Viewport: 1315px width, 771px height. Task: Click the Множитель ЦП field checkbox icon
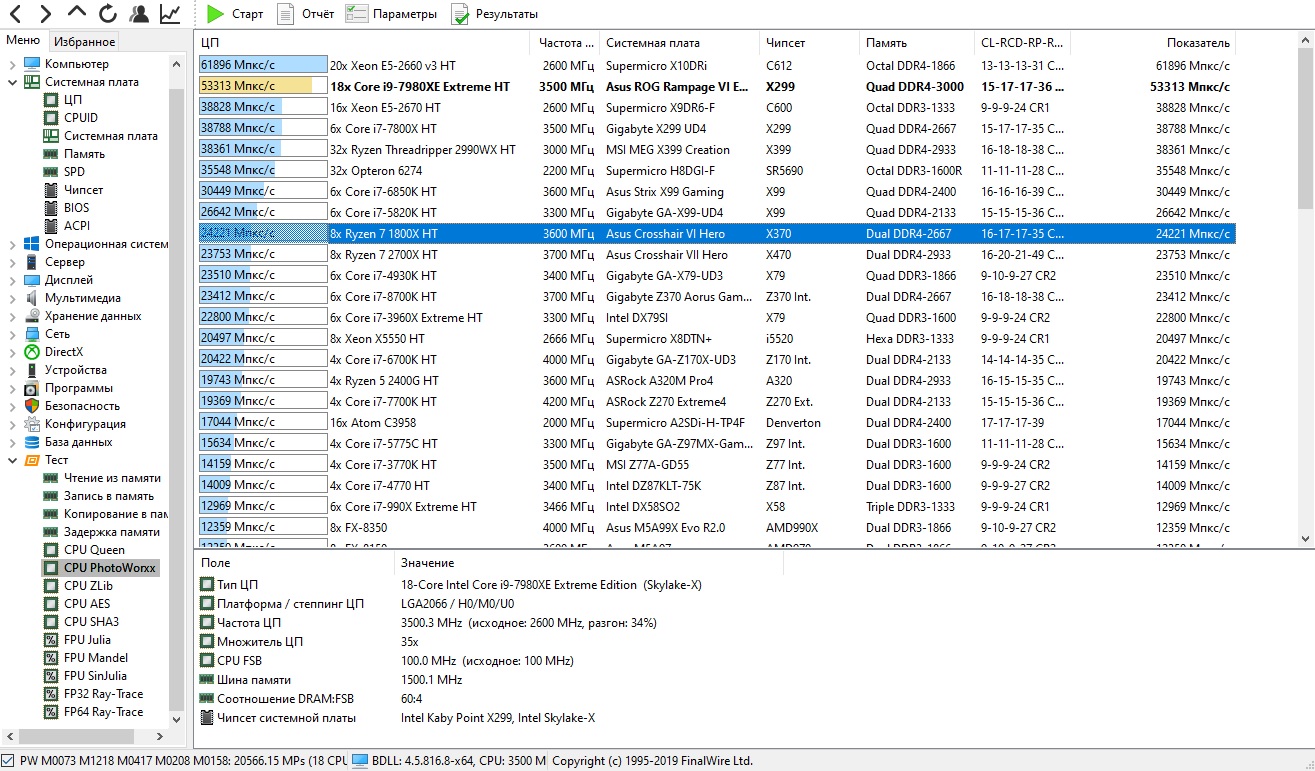coord(207,641)
